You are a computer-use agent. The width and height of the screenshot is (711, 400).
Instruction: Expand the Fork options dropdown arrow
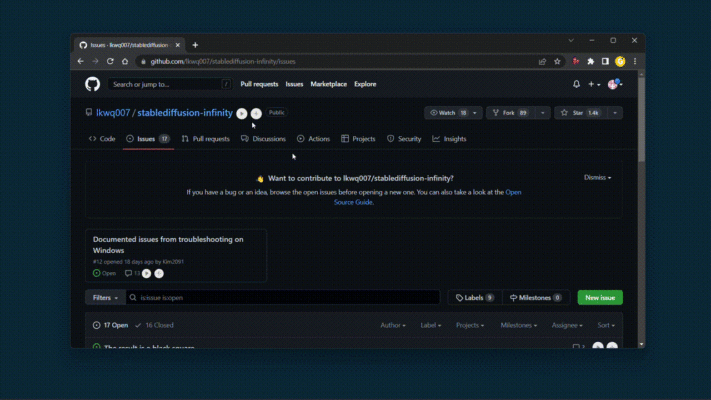[x=543, y=113]
